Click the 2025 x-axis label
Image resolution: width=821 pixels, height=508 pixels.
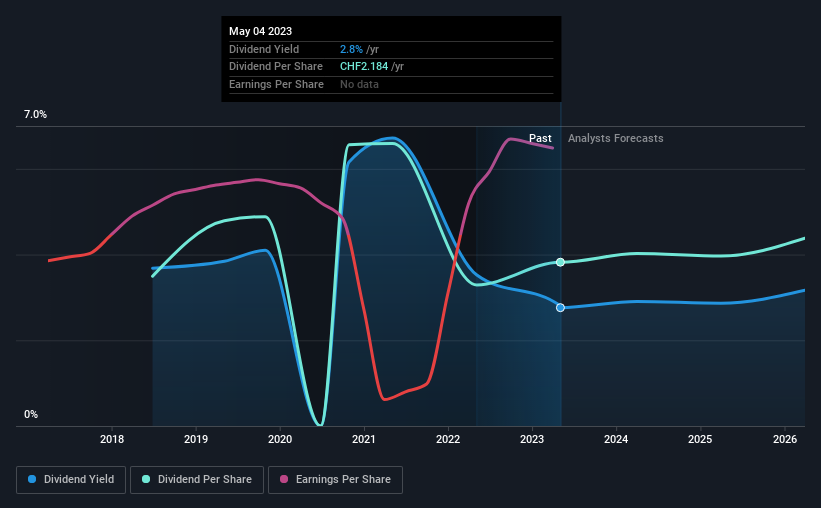click(700, 439)
